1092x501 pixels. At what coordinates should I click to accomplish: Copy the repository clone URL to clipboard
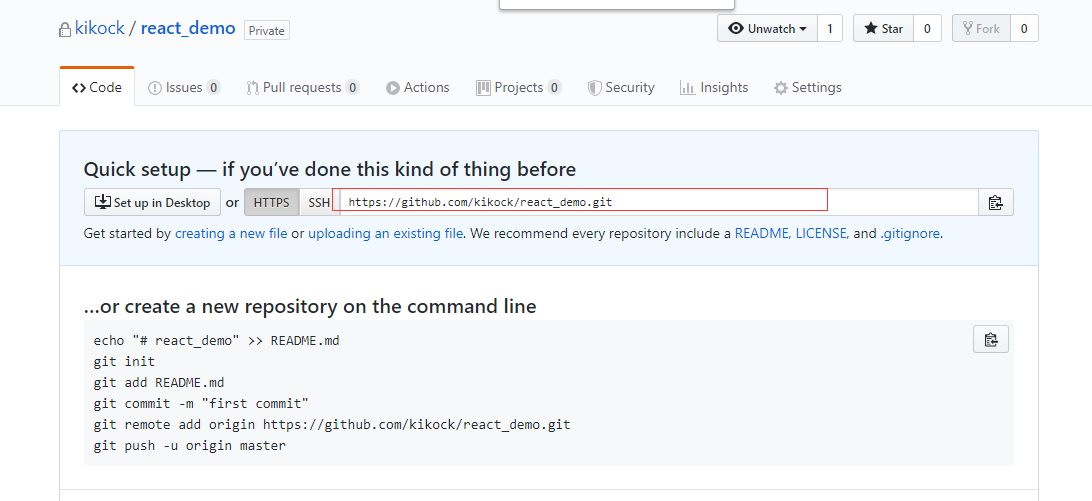coord(995,202)
